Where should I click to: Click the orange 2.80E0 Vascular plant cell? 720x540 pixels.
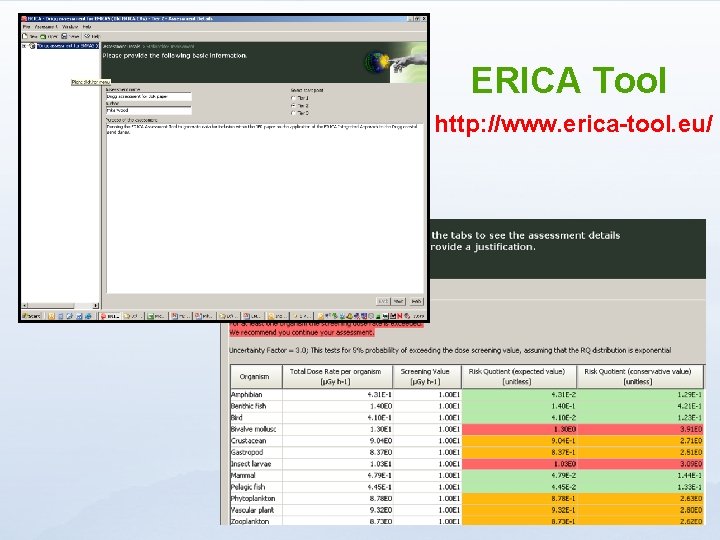click(640, 510)
